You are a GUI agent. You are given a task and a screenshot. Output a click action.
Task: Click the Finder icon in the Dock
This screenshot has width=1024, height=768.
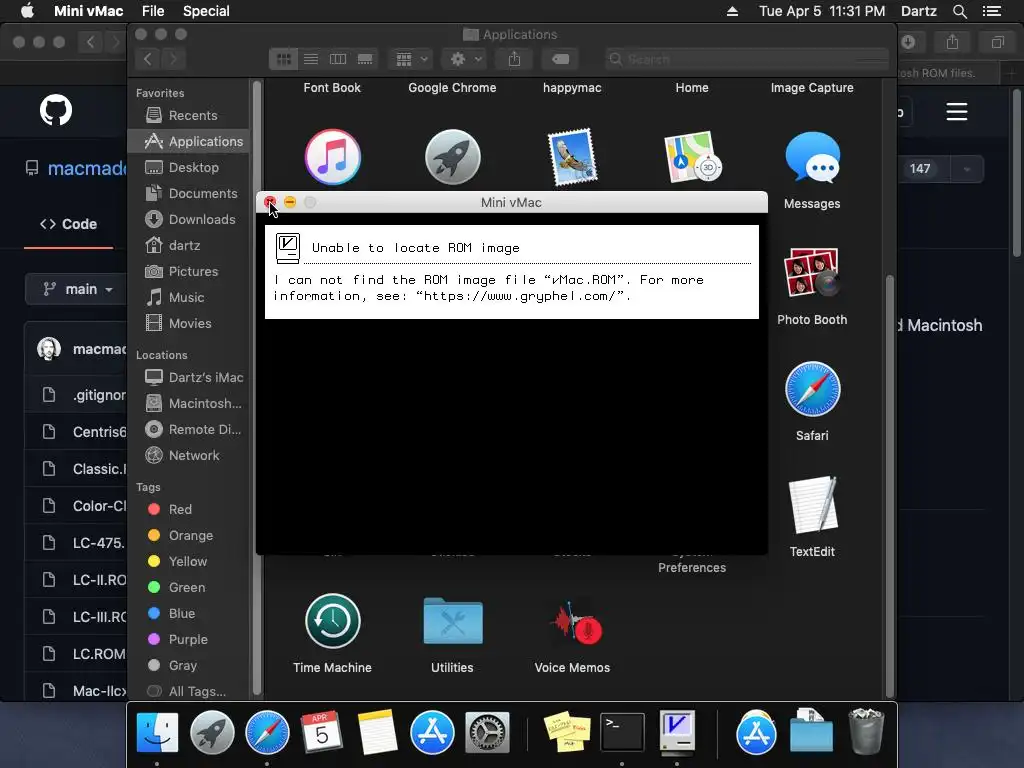pos(157,732)
